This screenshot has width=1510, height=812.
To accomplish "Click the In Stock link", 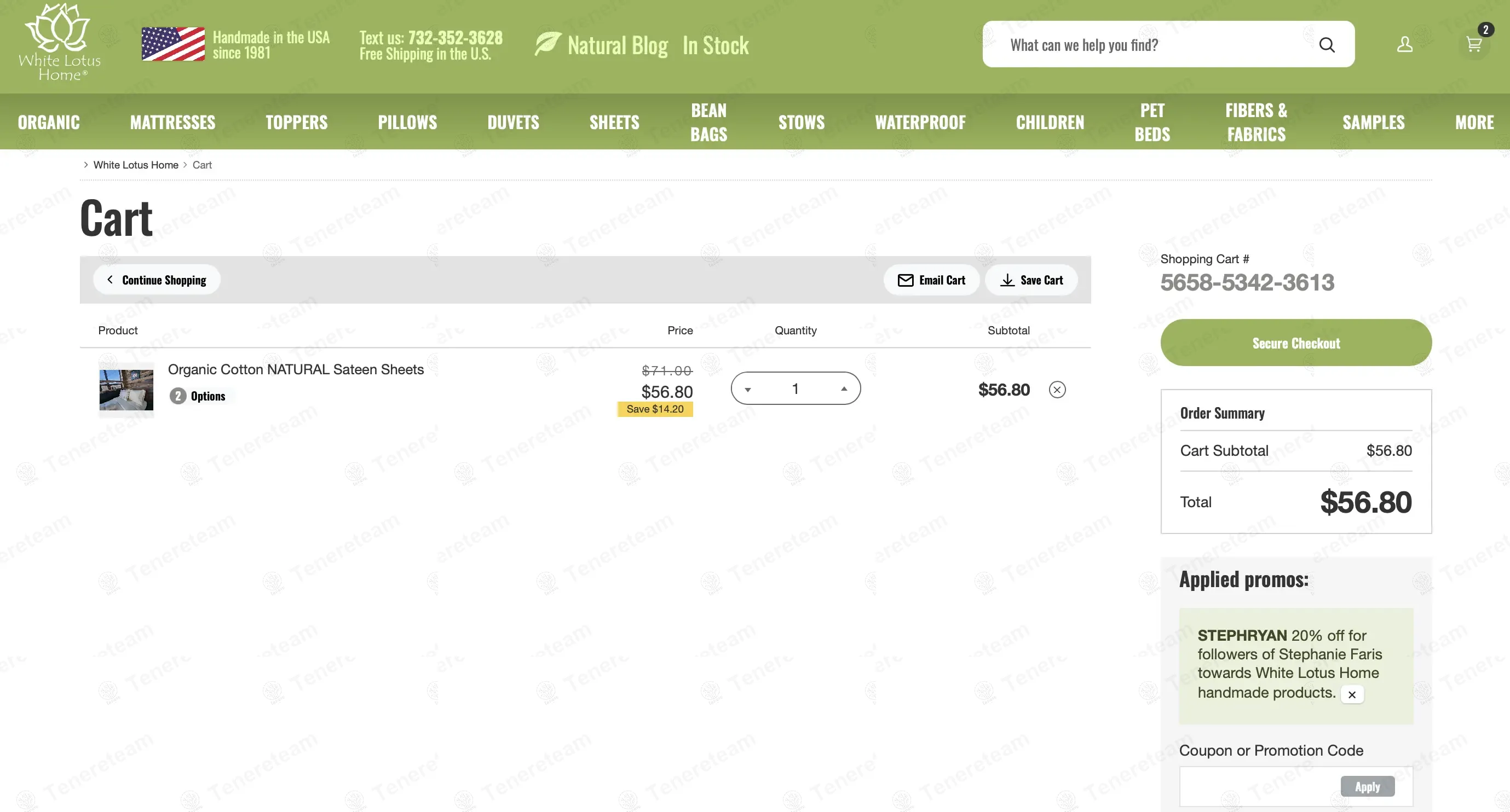I will 715,45.
